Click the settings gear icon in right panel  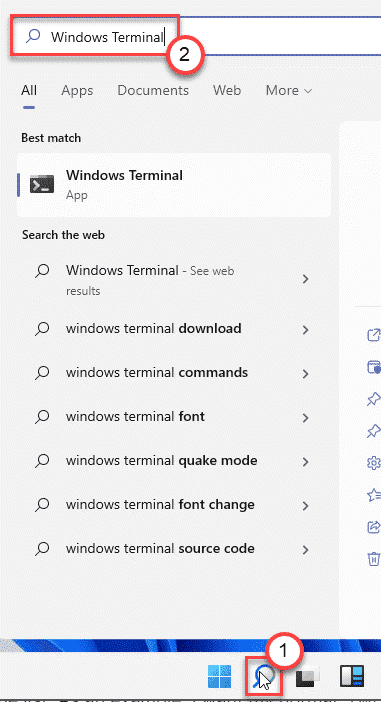[374, 463]
